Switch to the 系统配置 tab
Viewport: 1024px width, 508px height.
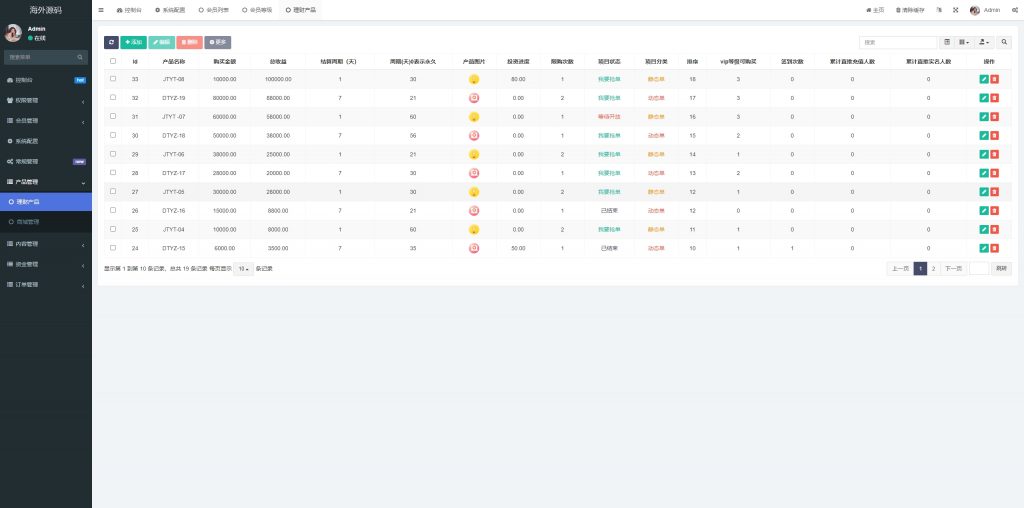170,10
